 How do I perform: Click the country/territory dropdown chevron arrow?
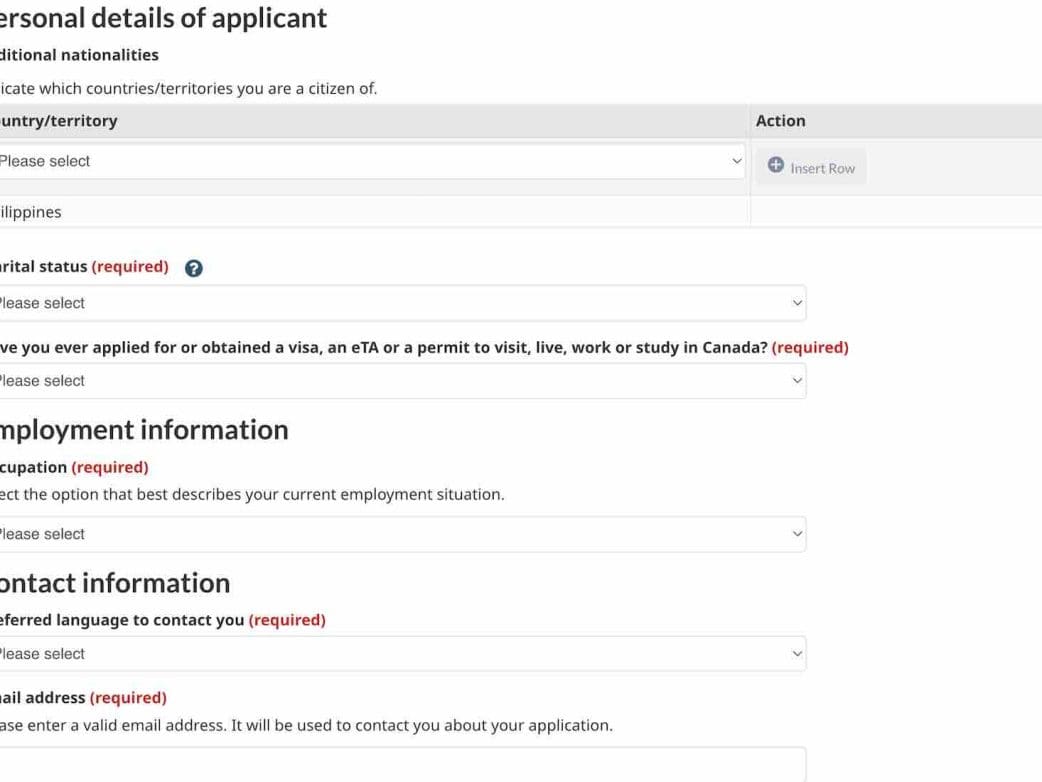point(737,161)
